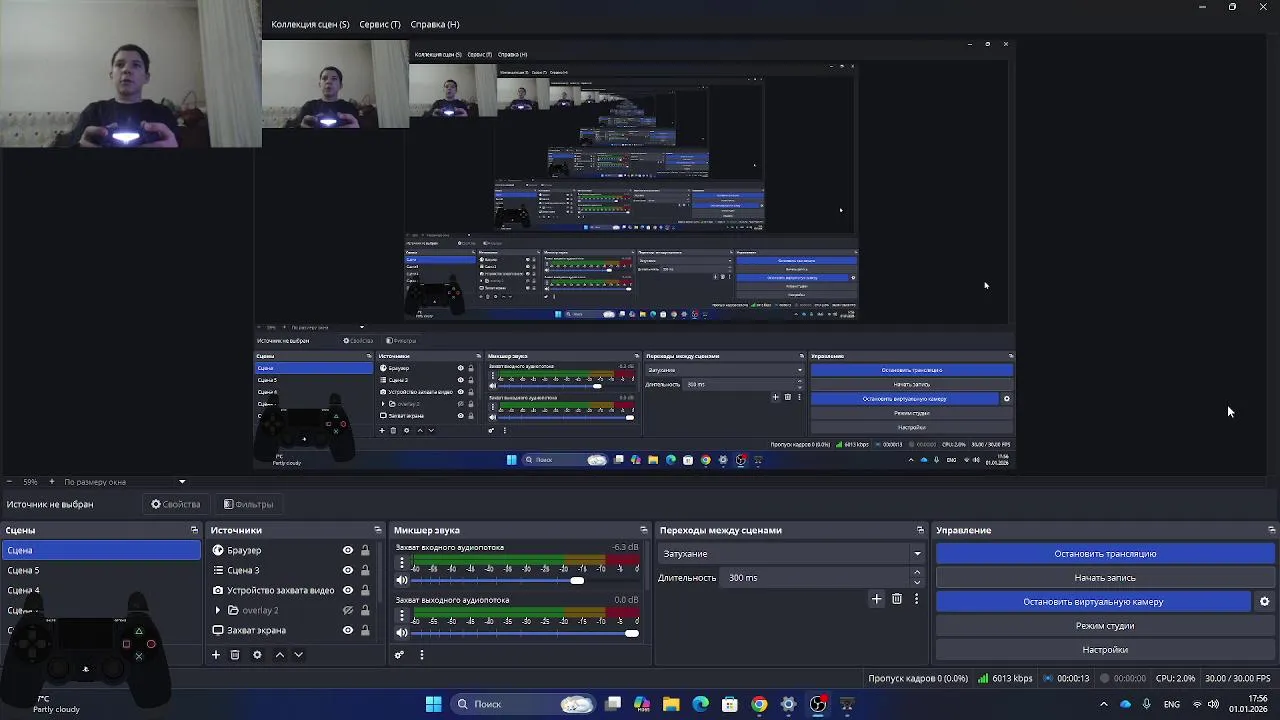This screenshot has width=1280, height=720.
Task: Show the overlay 2 group
Action: (348, 610)
